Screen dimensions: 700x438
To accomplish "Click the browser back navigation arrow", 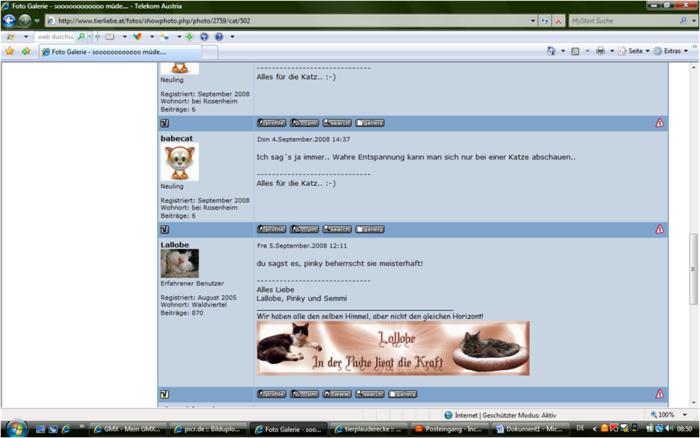I will point(10,20).
